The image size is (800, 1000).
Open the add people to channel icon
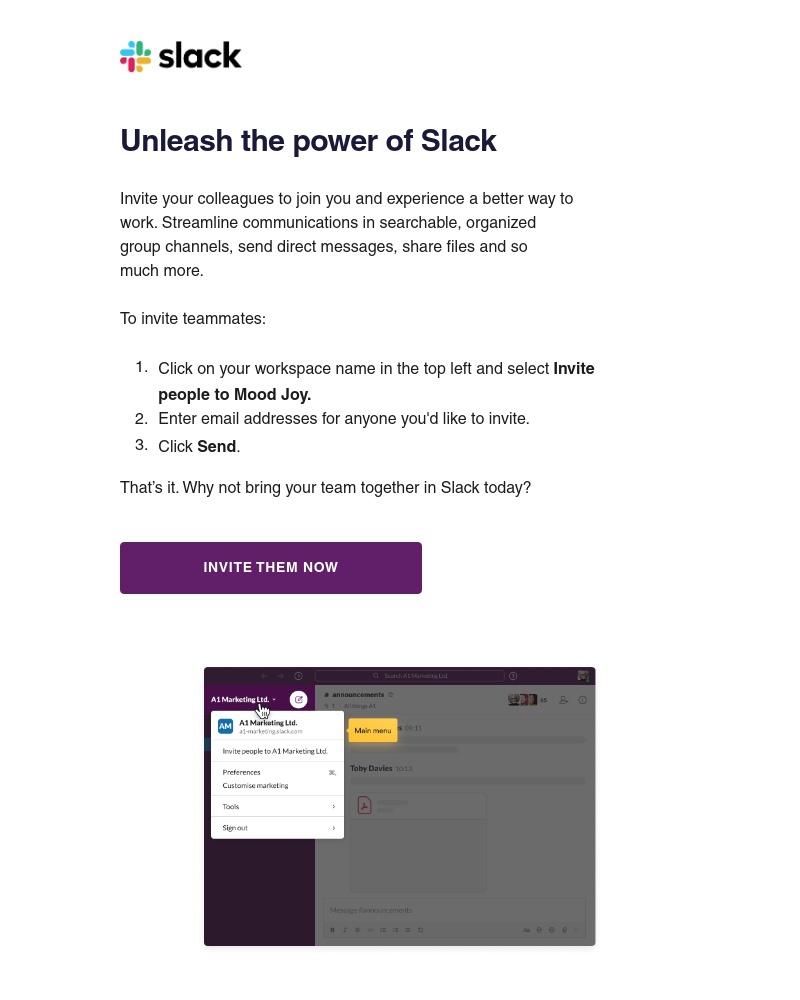pyautogui.click(x=562, y=700)
